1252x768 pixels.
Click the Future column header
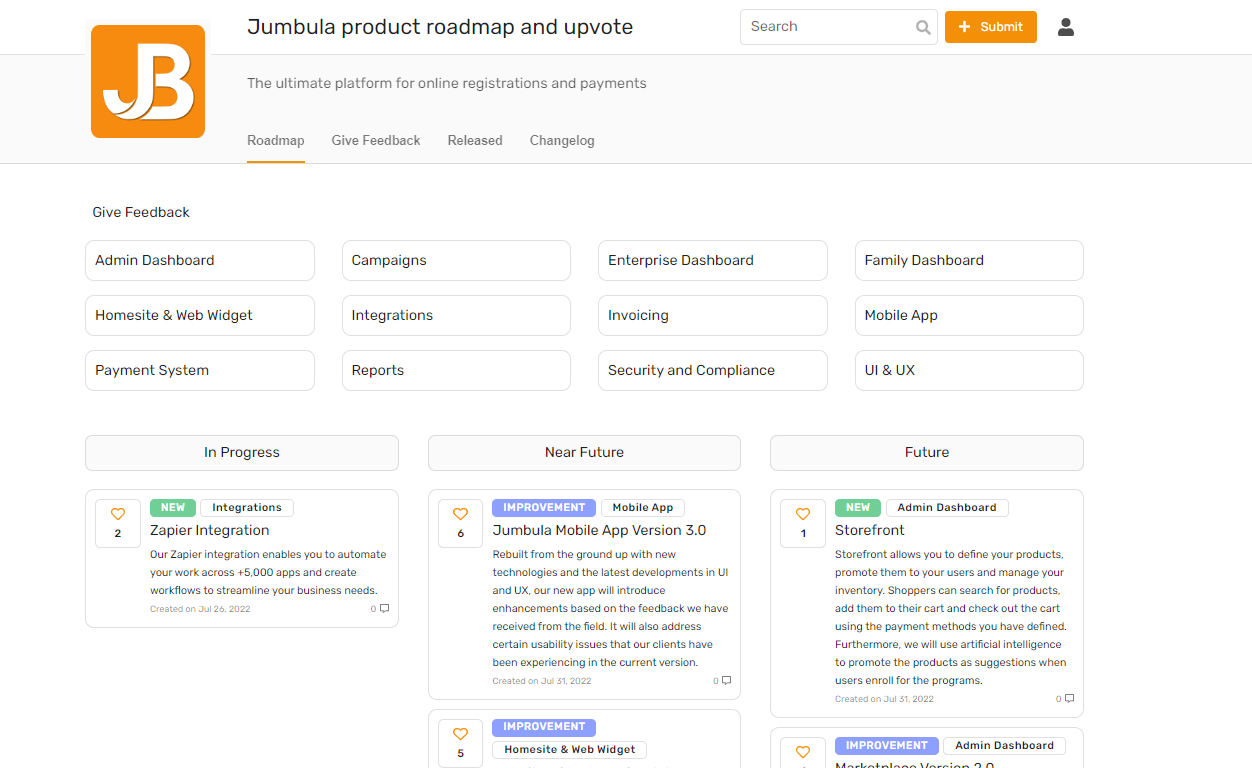pyautogui.click(x=927, y=453)
